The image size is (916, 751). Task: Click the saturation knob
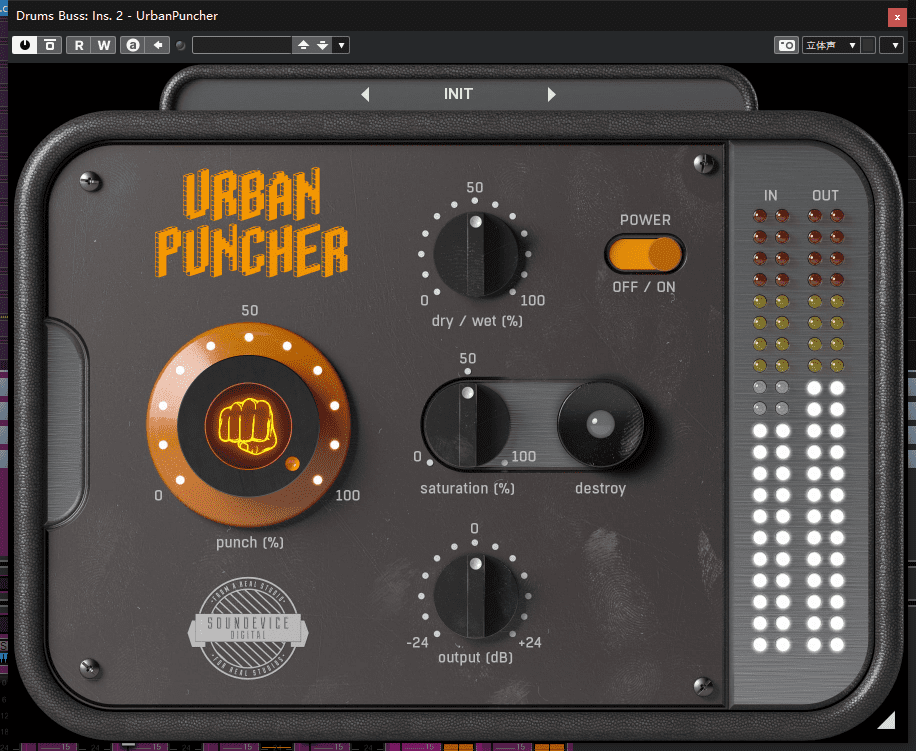coord(467,424)
